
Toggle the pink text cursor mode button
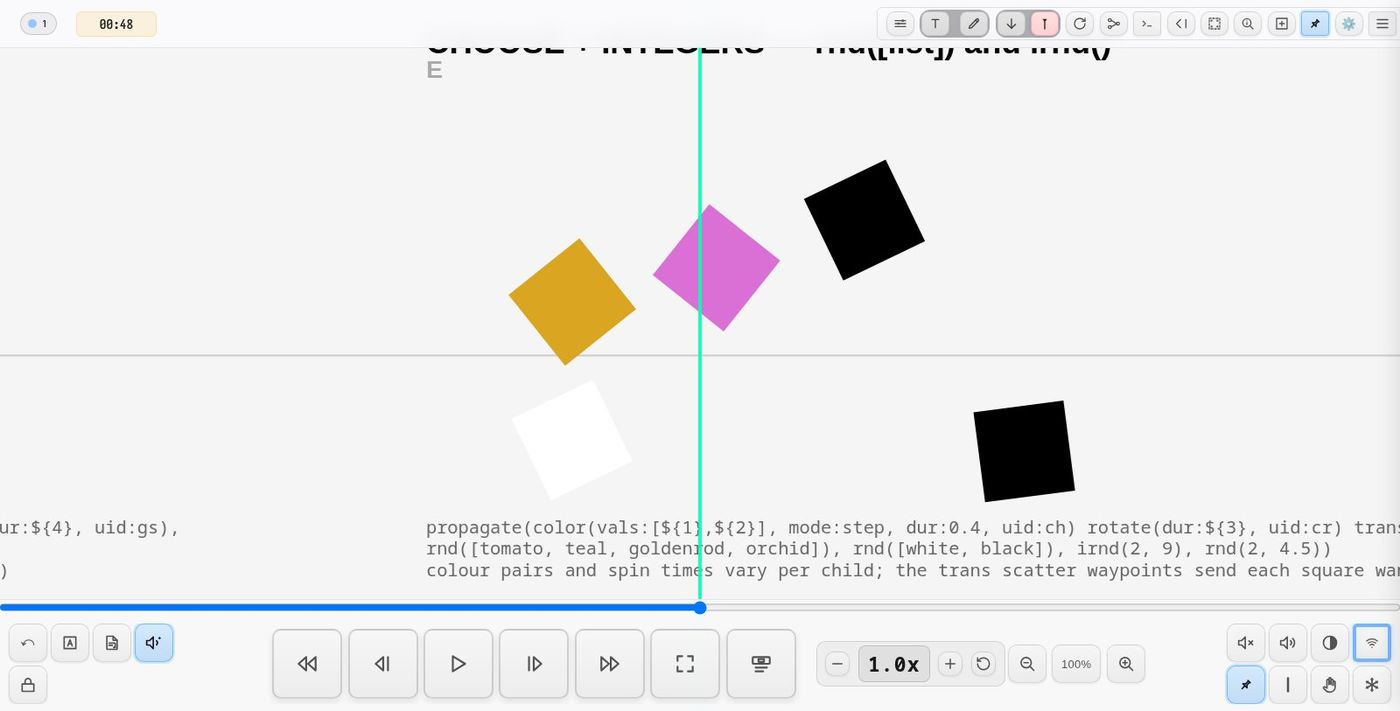click(1045, 24)
